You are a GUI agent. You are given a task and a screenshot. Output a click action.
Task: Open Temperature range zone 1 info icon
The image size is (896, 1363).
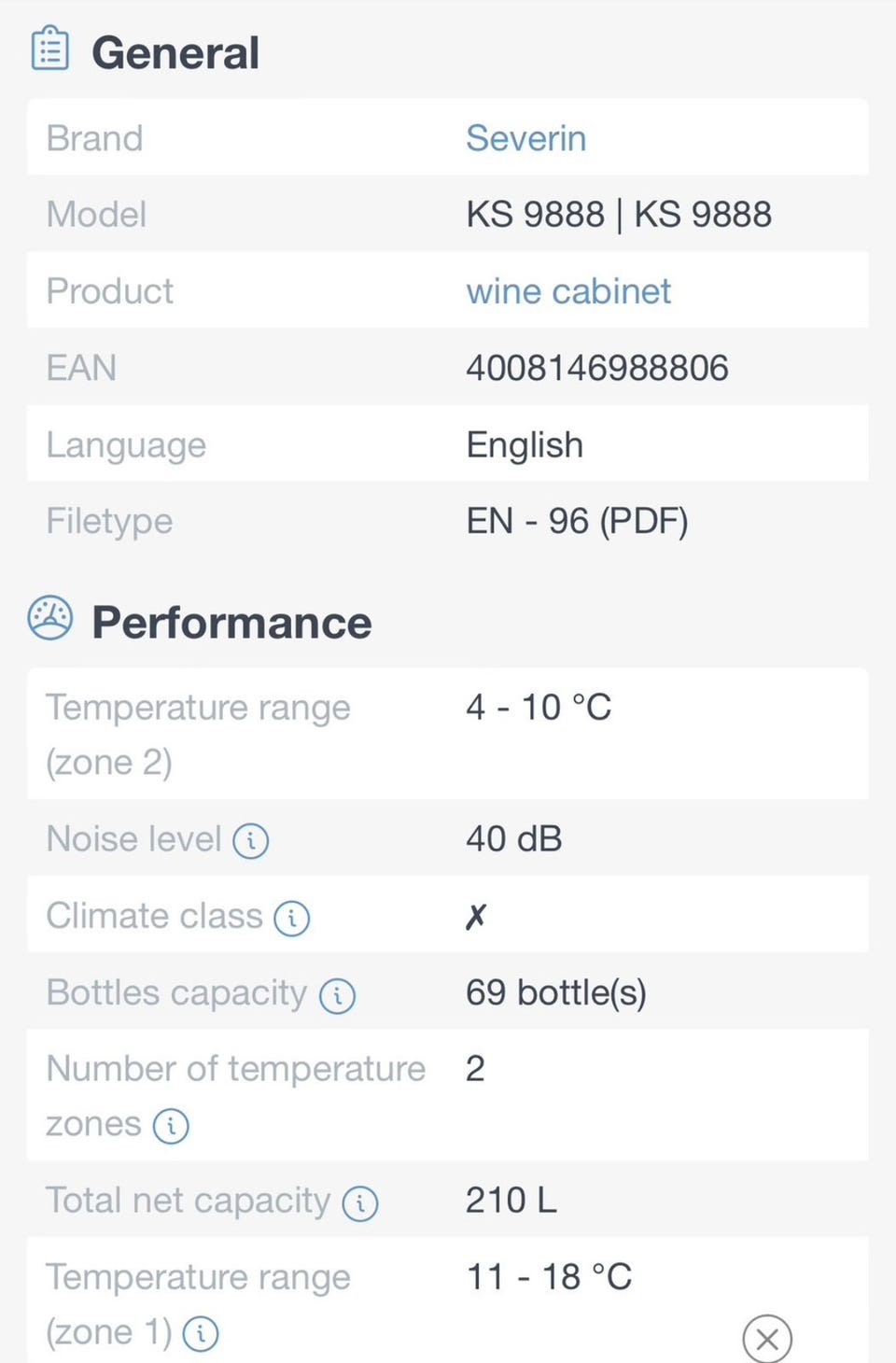click(201, 1334)
